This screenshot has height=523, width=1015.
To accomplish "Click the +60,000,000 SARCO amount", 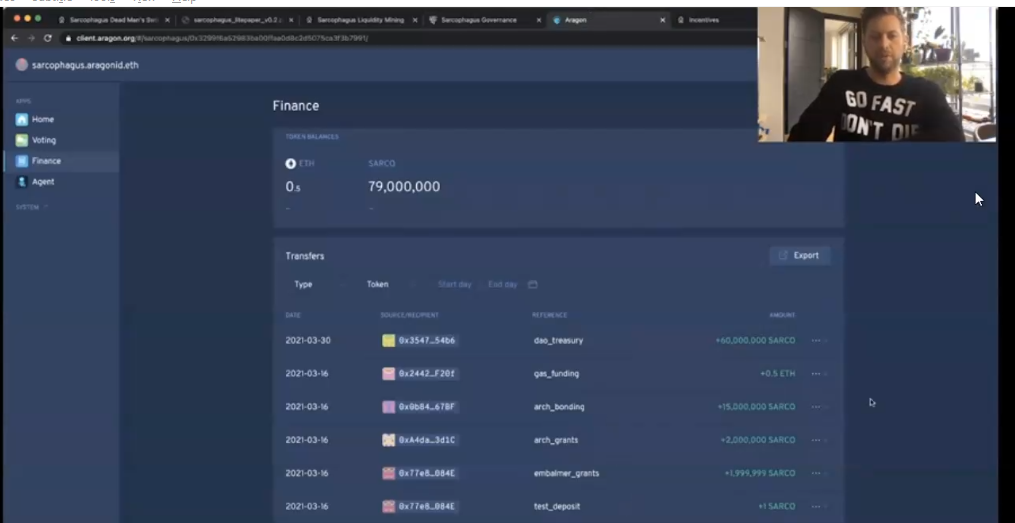I will coord(755,340).
